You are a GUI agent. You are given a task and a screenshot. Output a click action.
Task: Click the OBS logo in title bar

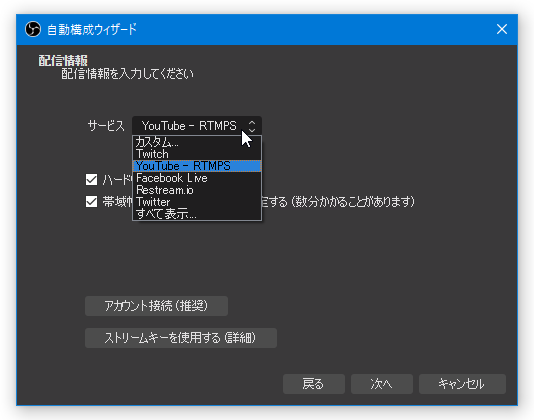33,29
